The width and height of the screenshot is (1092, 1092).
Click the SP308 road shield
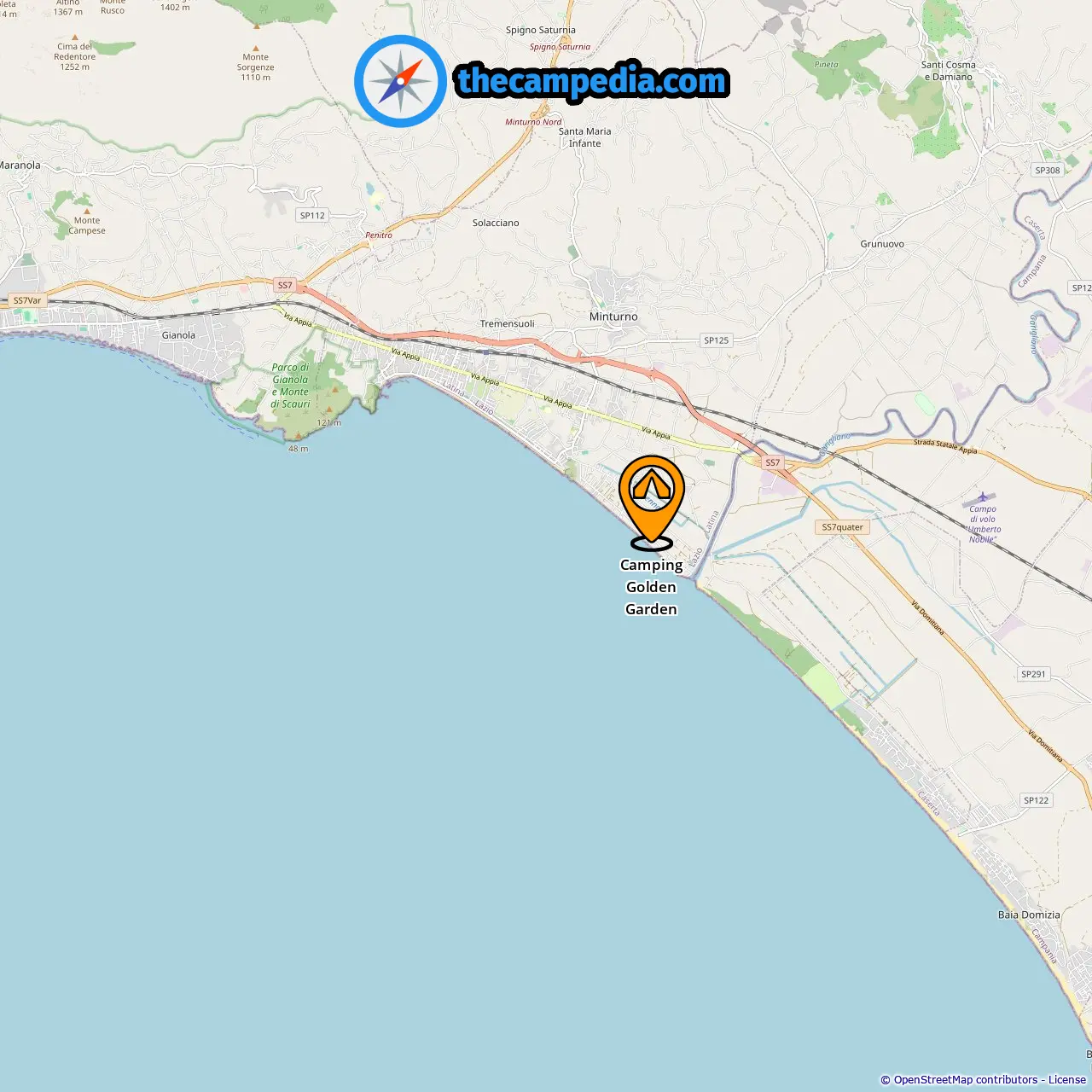(1048, 171)
